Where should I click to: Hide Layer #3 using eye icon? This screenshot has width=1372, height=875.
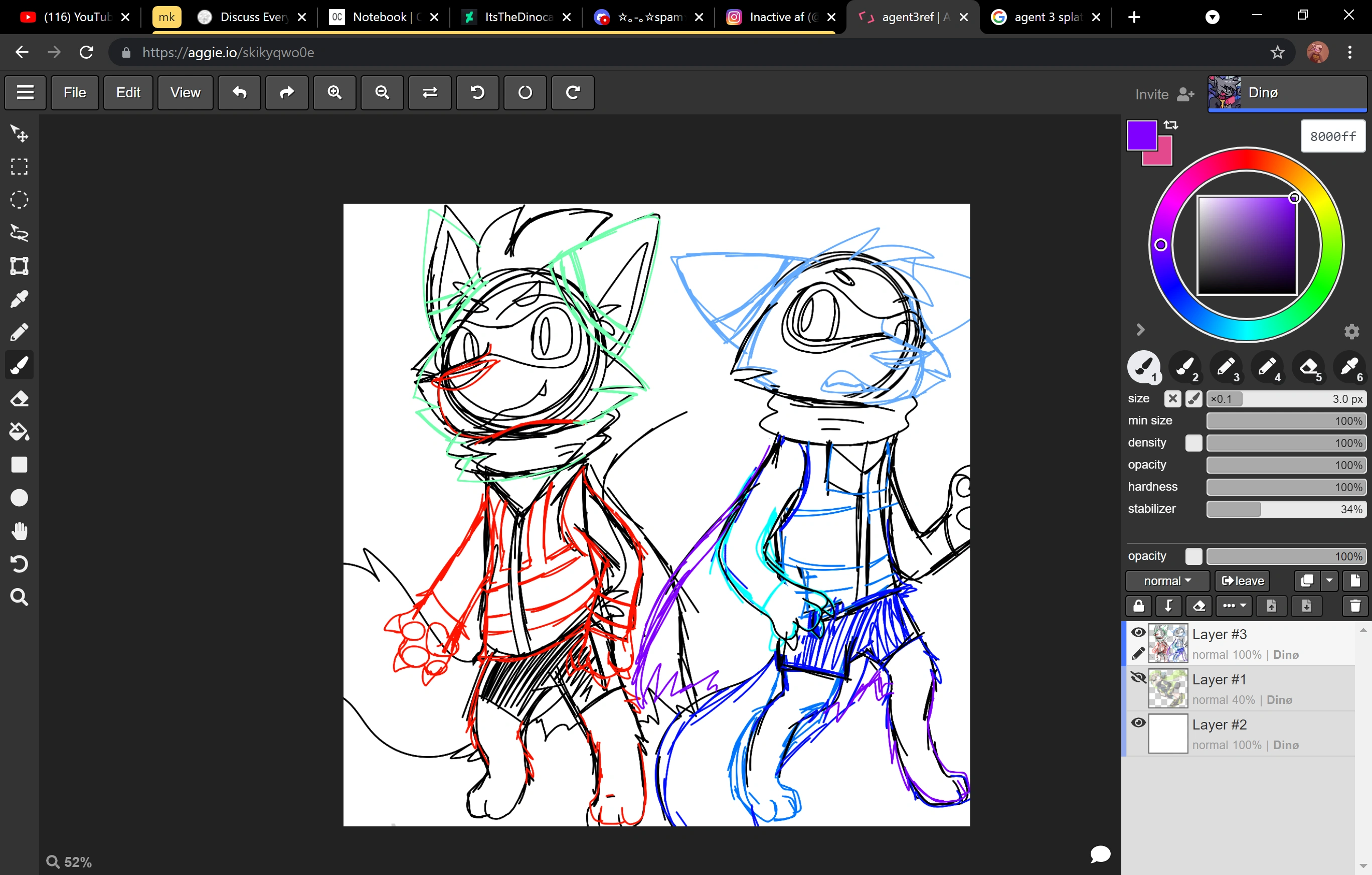(x=1138, y=632)
